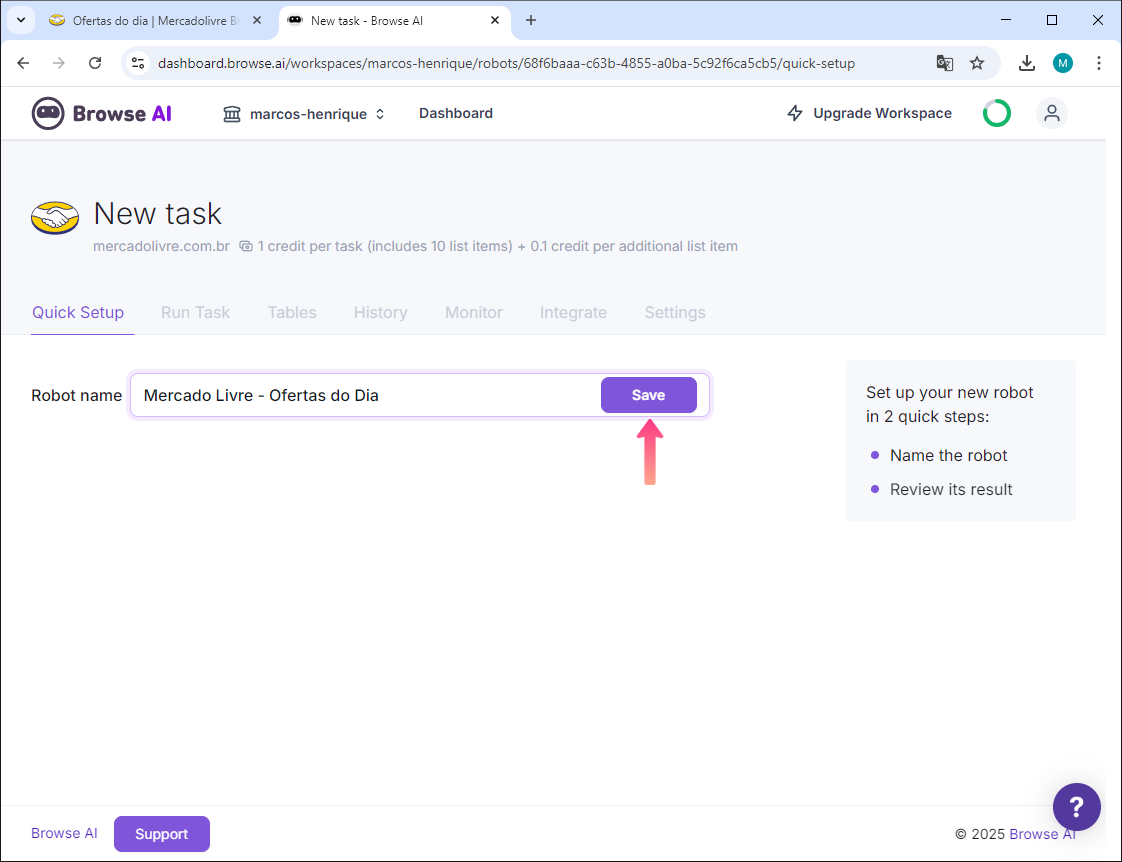Open the user account avatar icon
1122x862 pixels.
point(1051,113)
